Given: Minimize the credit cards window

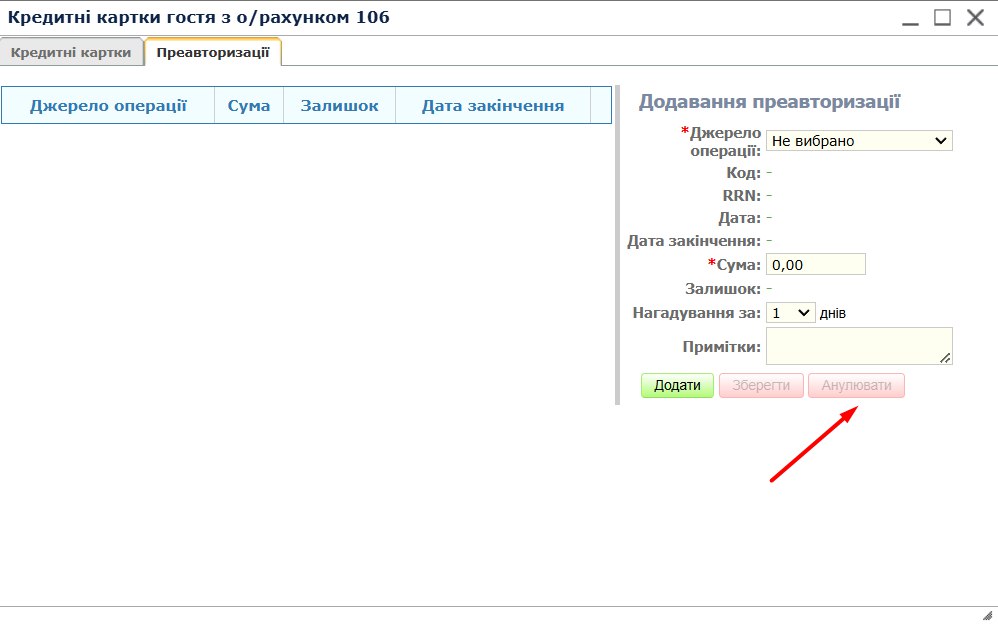Looking at the screenshot, I should click(910, 18).
